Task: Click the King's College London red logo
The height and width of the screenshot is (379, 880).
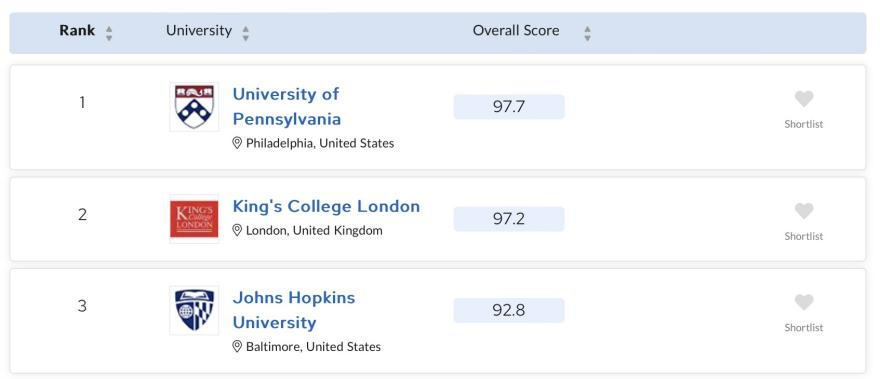Action: point(194,219)
